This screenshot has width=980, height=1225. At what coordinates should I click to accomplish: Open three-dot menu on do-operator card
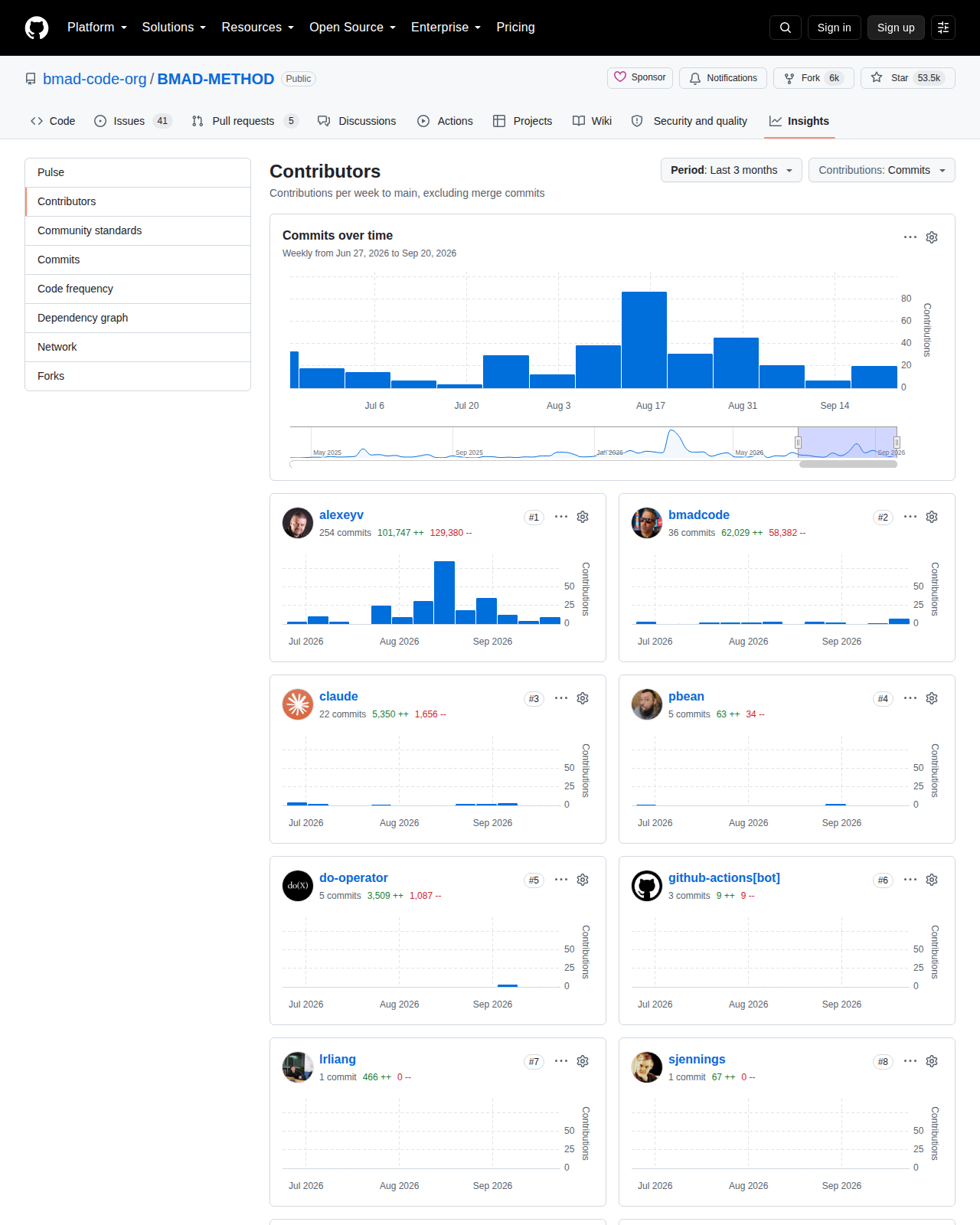pos(561,880)
